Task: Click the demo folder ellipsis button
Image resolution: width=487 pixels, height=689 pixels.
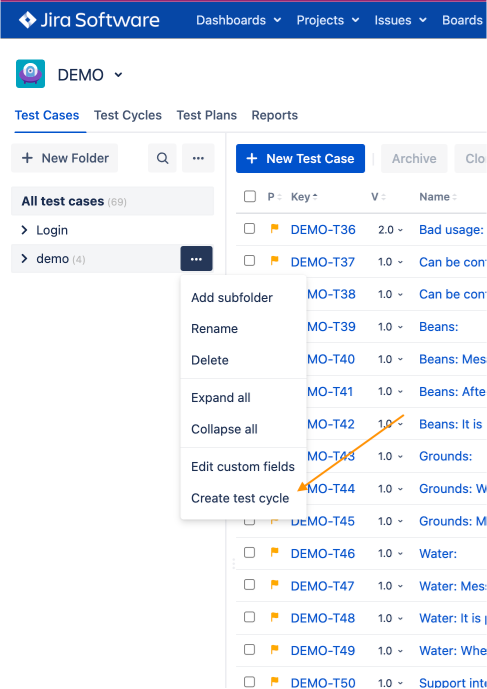Action: click(x=196, y=259)
